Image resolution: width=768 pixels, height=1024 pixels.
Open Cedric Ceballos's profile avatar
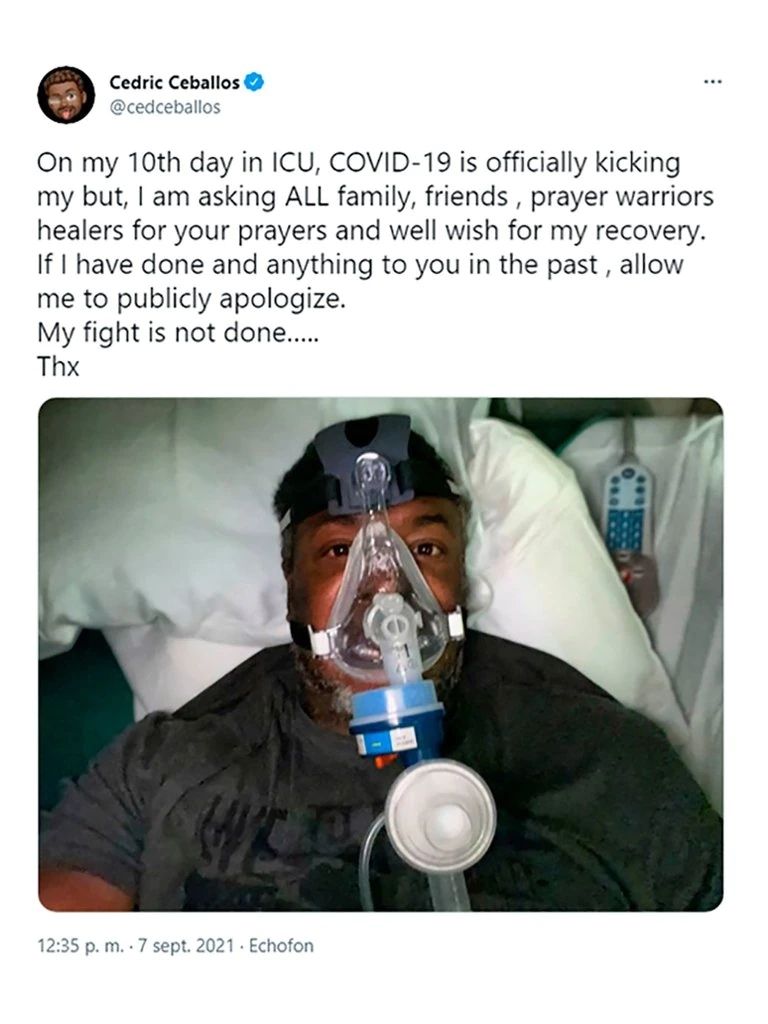(66, 95)
